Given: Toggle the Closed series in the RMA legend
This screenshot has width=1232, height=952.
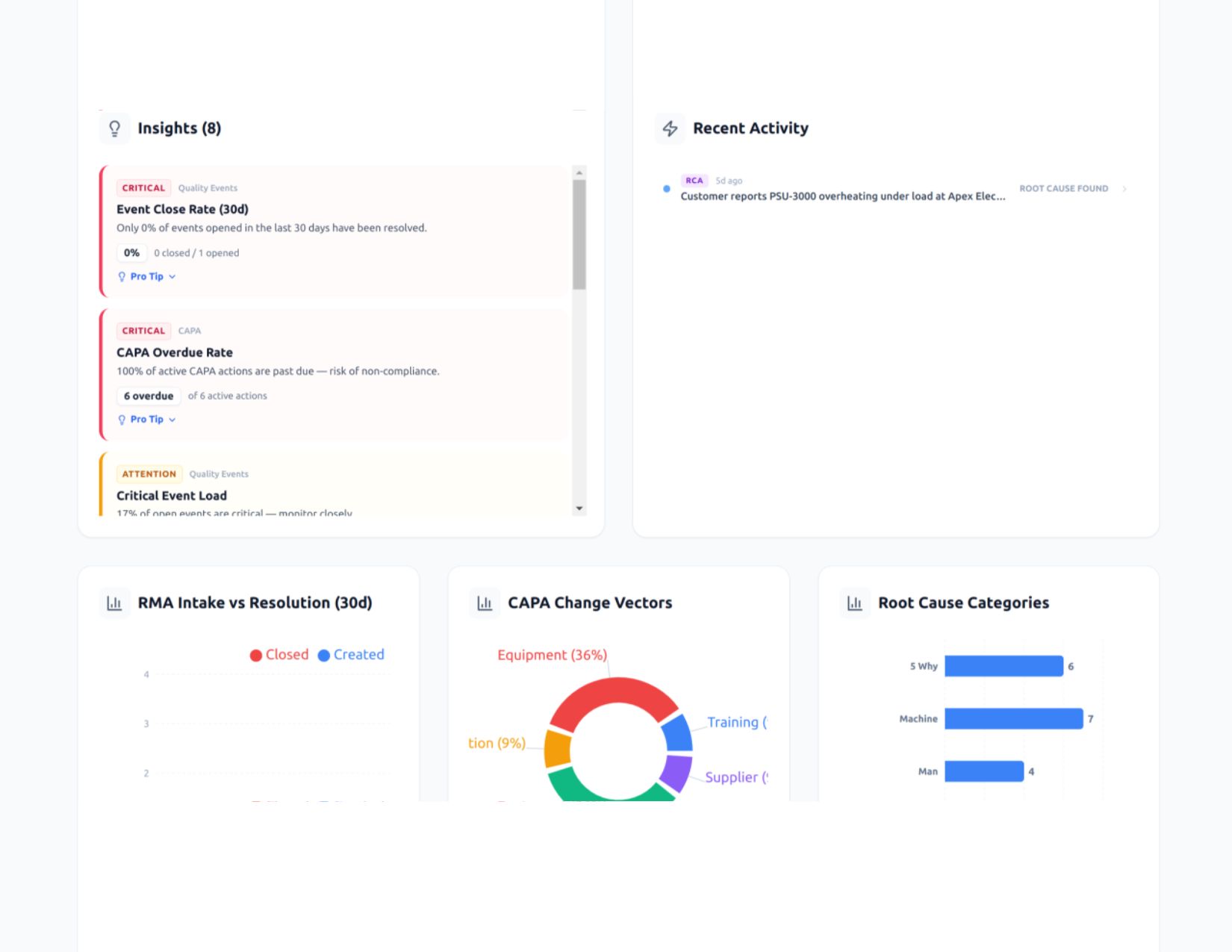Looking at the screenshot, I should [x=279, y=655].
